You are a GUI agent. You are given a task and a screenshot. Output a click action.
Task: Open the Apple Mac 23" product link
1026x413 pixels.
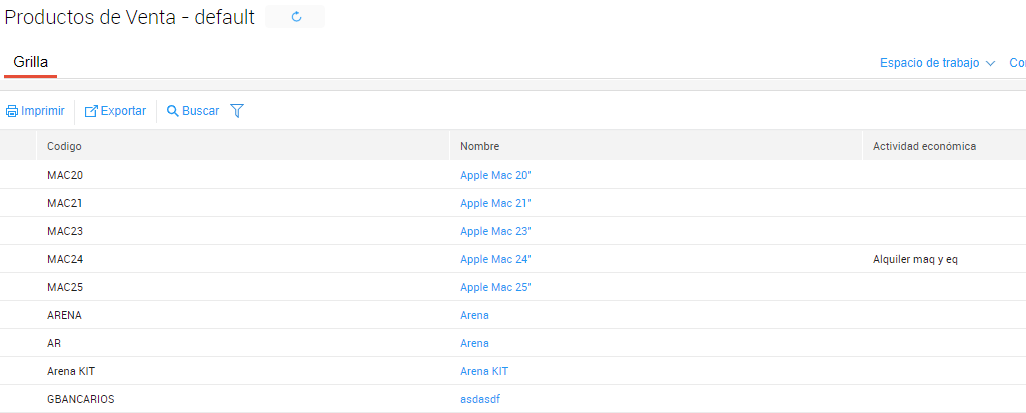tap(495, 231)
